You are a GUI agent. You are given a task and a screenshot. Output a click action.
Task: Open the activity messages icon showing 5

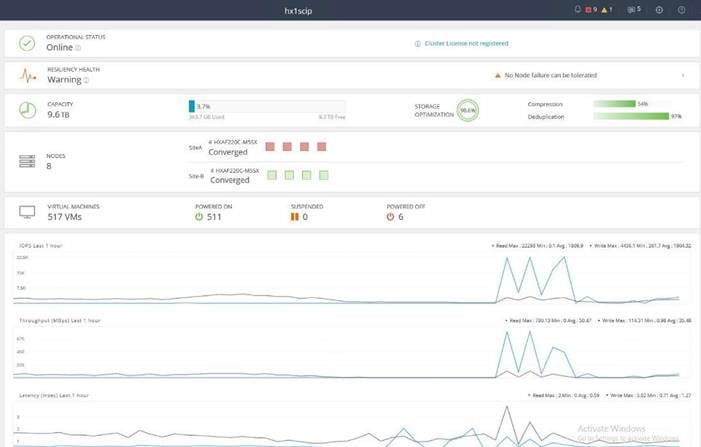[x=632, y=9]
